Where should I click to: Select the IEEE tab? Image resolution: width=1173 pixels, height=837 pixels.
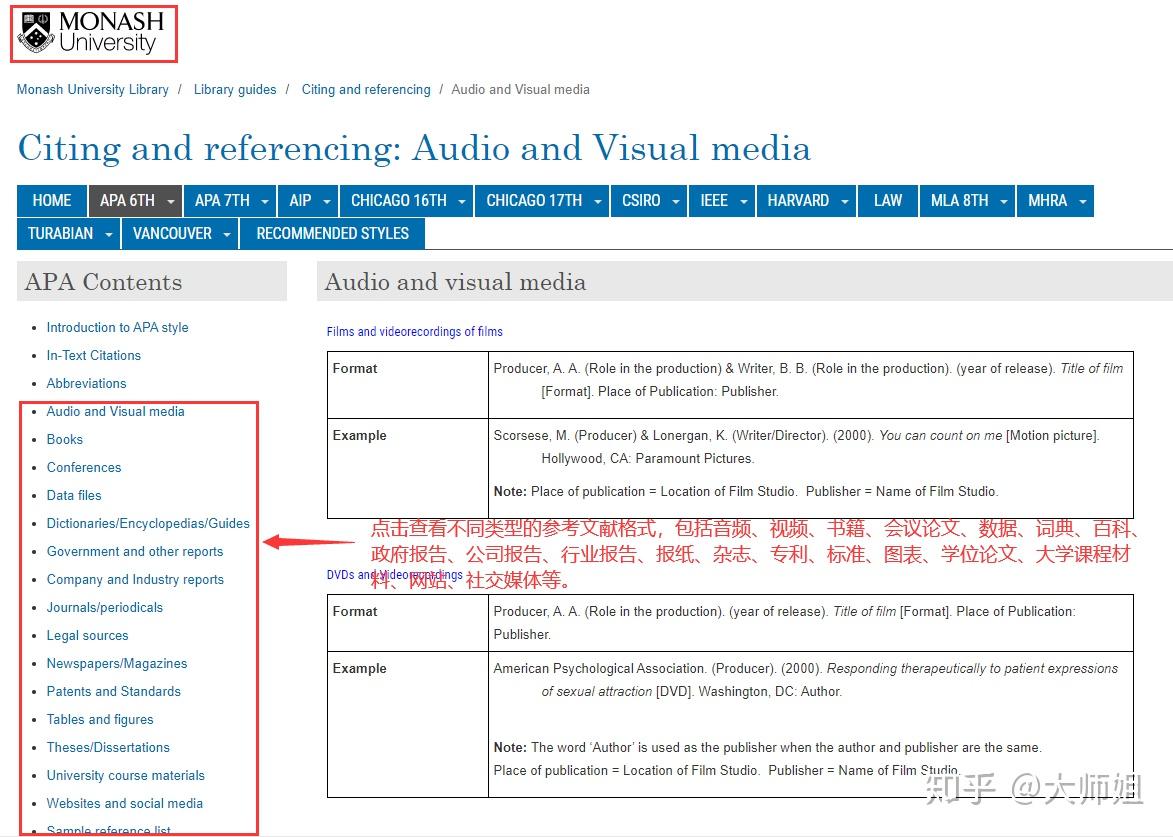(x=714, y=200)
